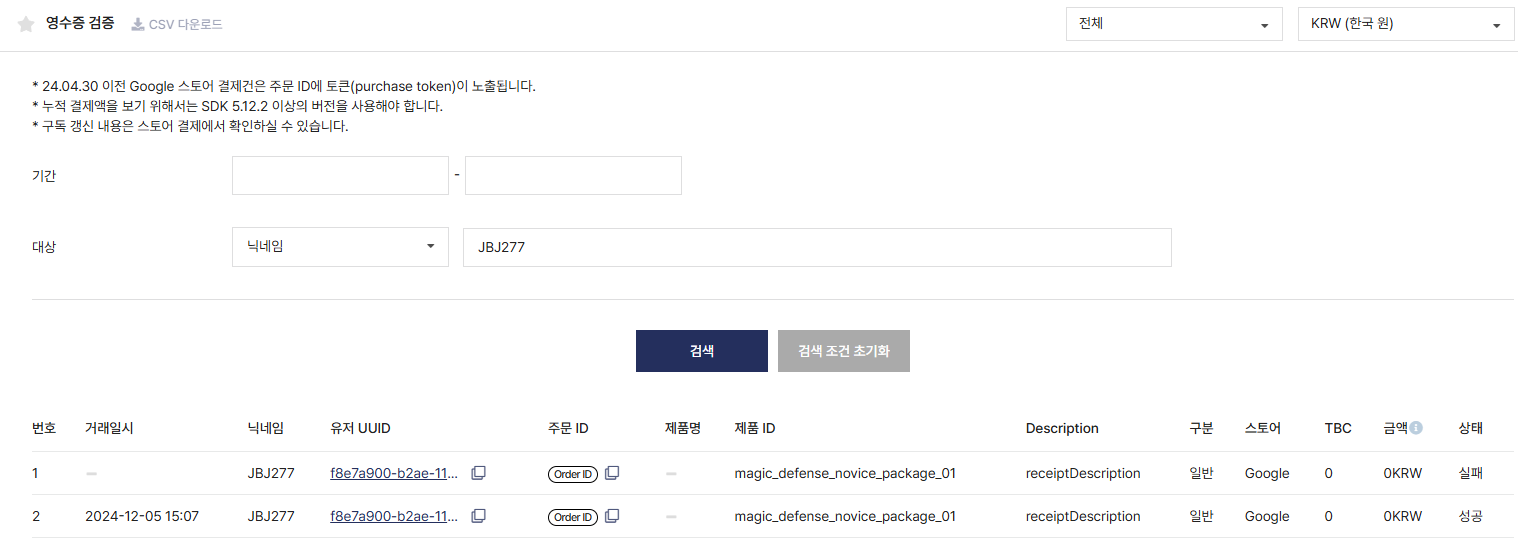Open the 전체 filter dropdown
The height and width of the screenshot is (543, 1518).
coord(1174,24)
